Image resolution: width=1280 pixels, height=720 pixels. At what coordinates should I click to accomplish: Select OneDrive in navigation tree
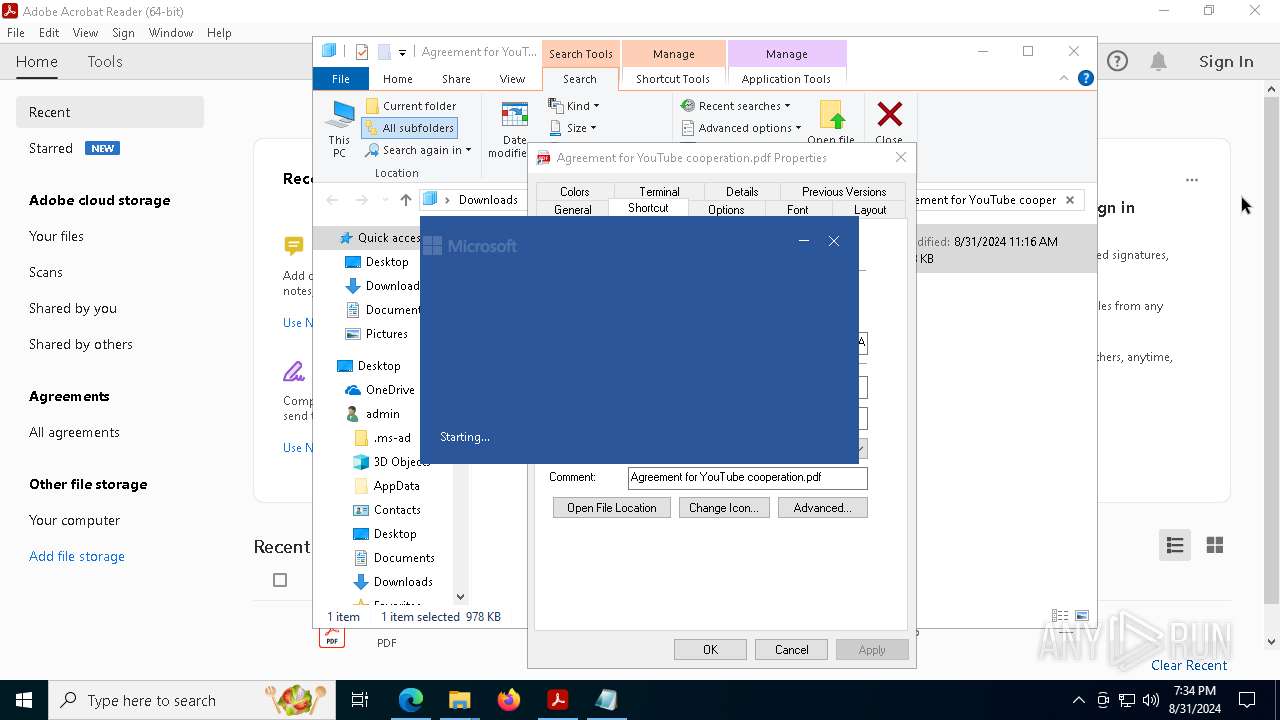pyautogui.click(x=379, y=390)
